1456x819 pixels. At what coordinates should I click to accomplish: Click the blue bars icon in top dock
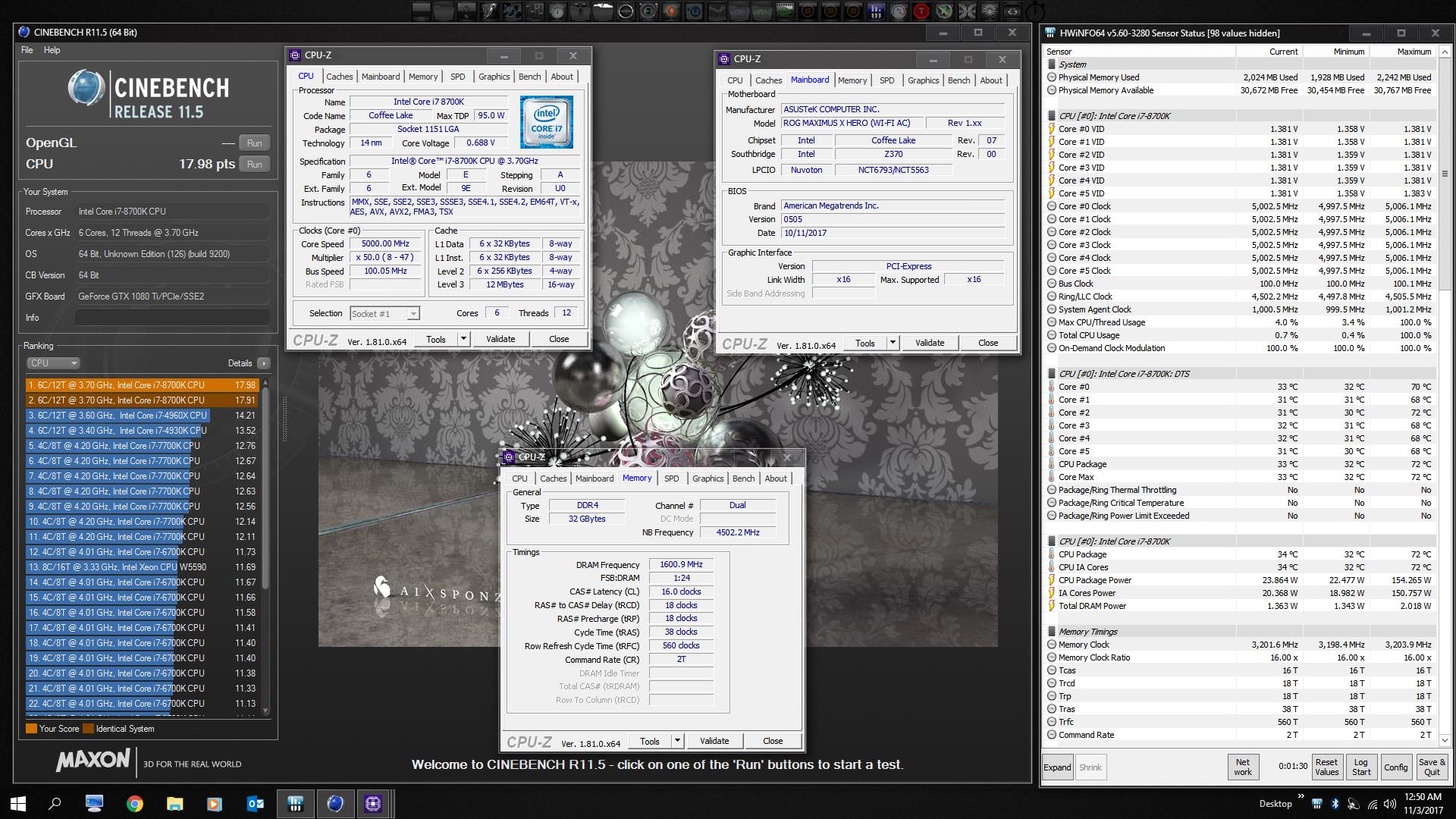pos(876,11)
